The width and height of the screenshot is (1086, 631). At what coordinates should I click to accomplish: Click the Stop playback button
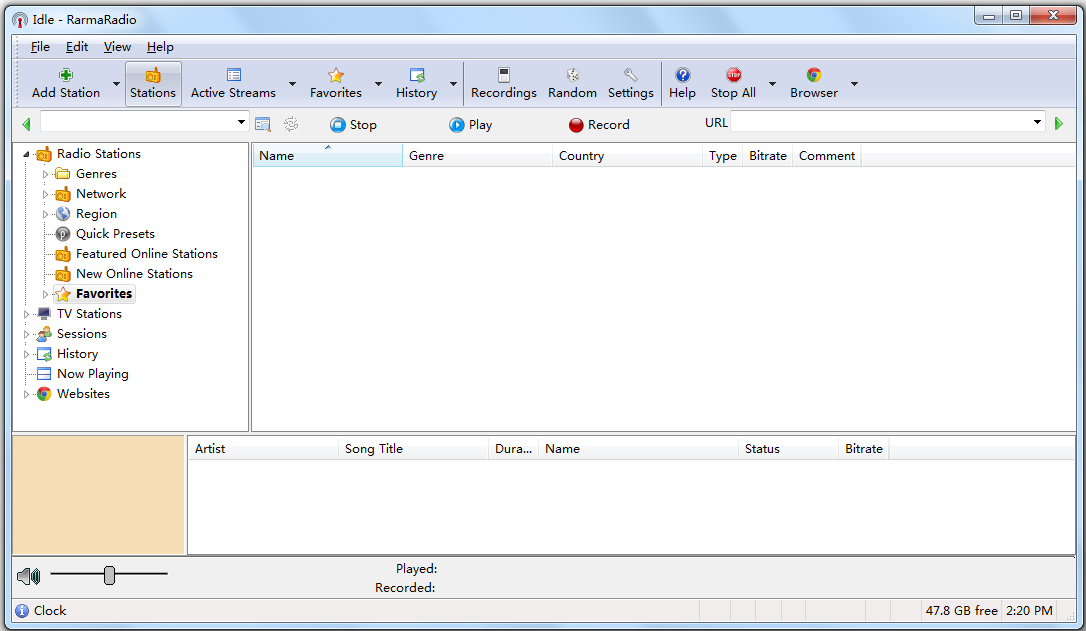click(x=353, y=125)
